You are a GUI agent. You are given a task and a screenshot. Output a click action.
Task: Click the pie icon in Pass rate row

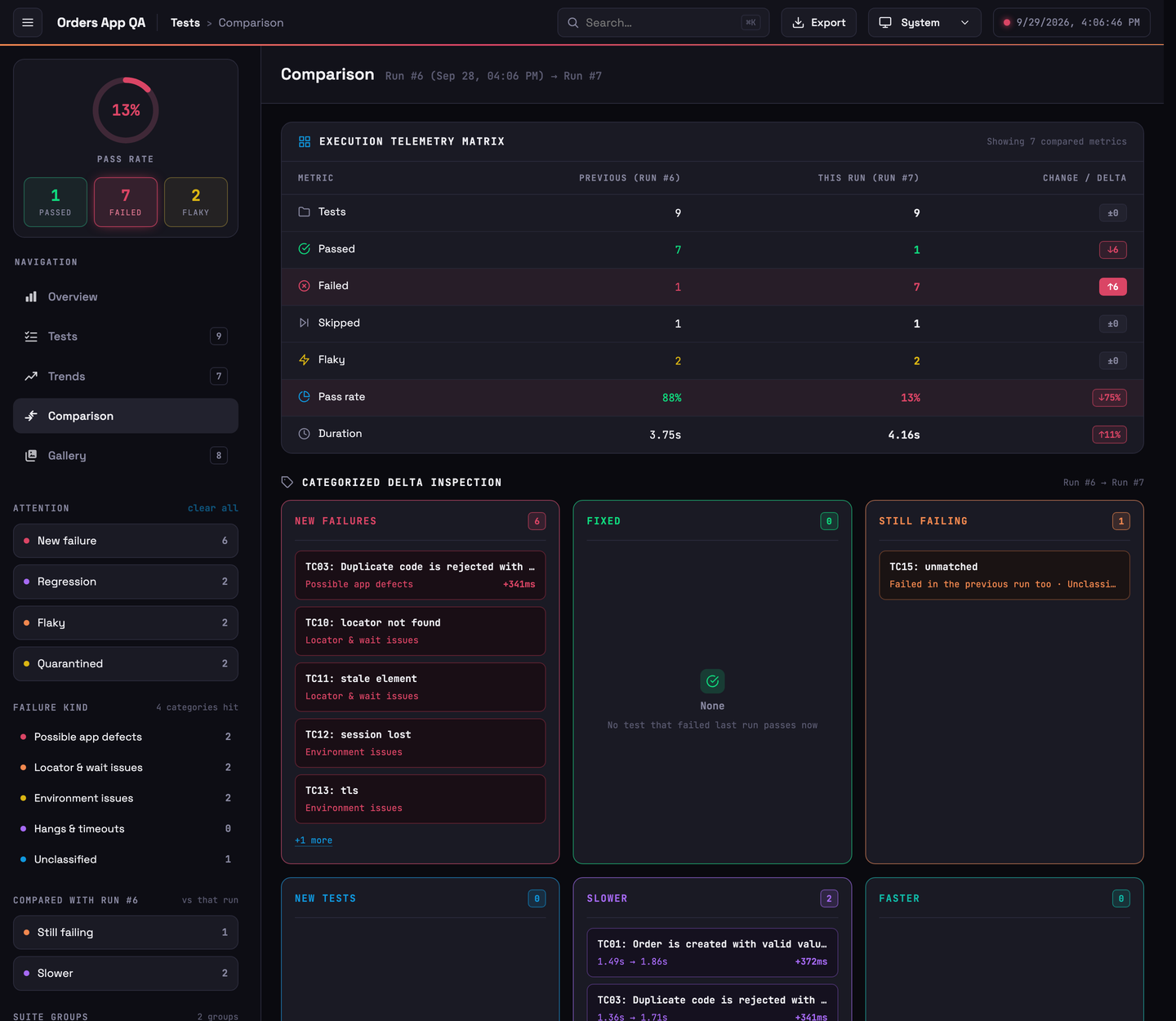point(304,397)
